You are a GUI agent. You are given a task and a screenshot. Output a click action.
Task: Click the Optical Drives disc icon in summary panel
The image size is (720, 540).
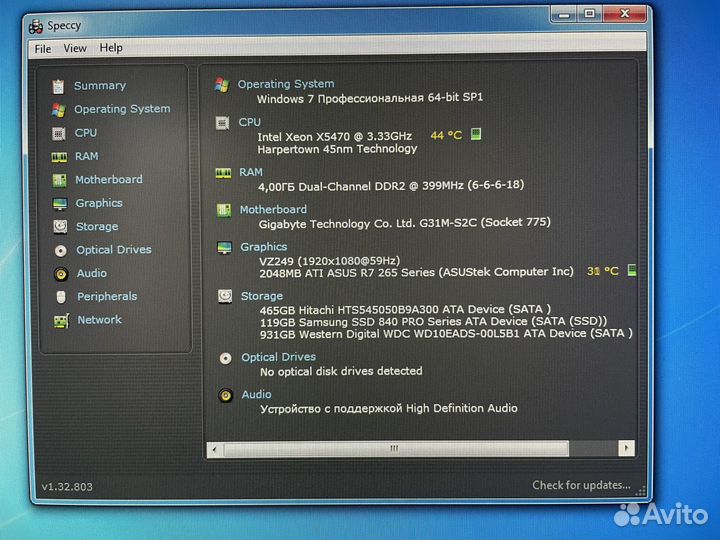(225, 358)
